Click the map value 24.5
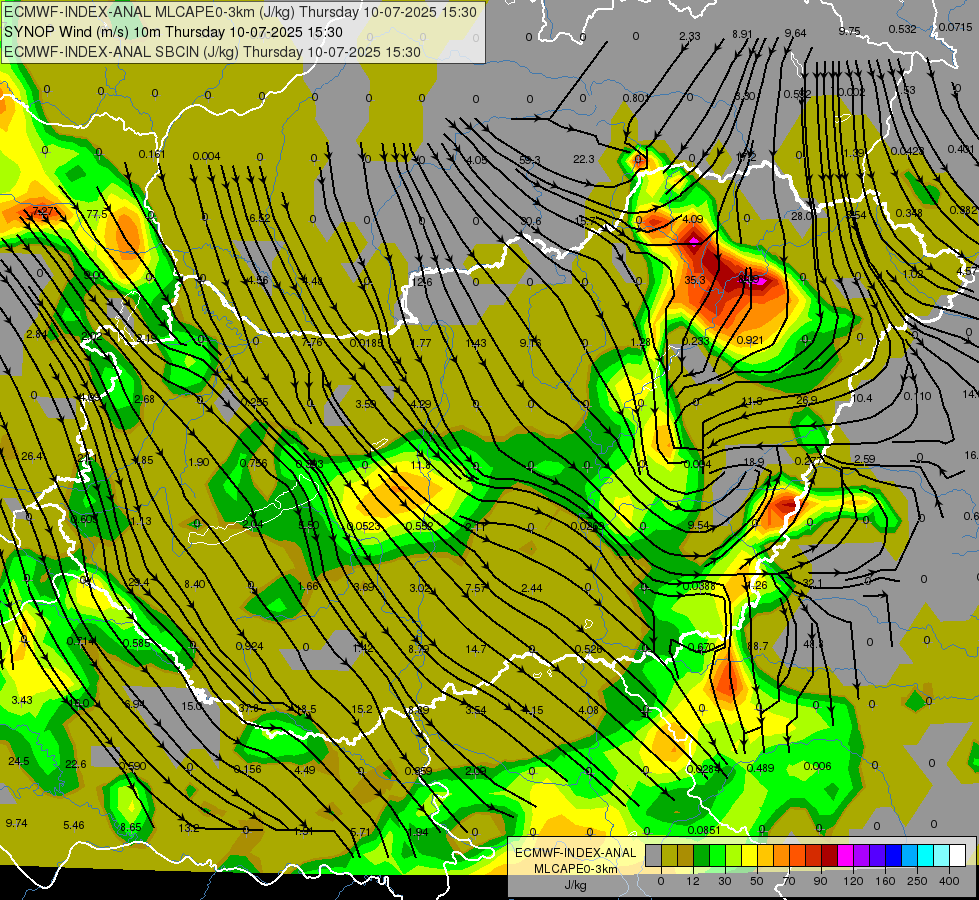Image resolution: width=979 pixels, height=900 pixels. [x=19, y=761]
